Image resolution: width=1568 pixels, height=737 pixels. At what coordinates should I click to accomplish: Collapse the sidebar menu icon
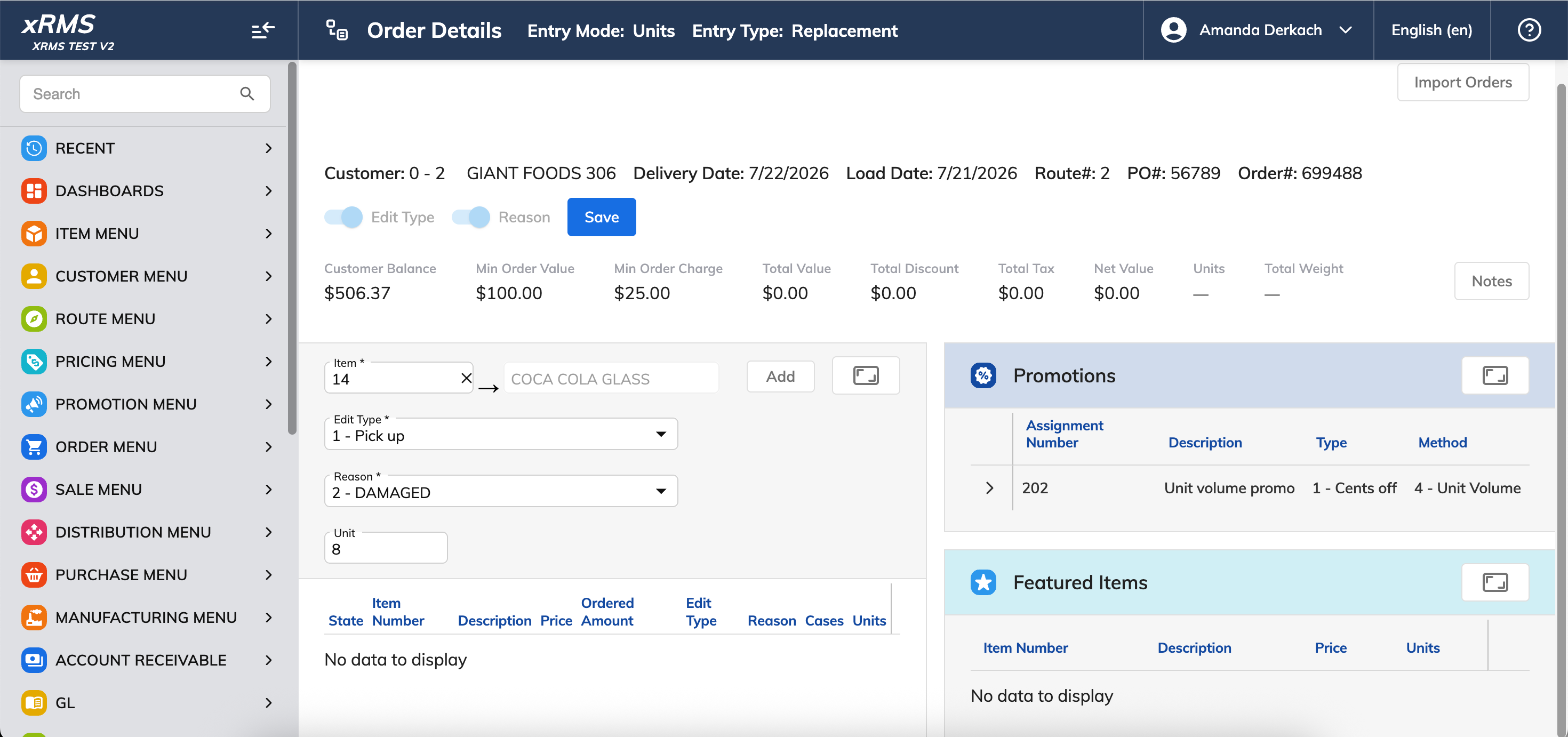pyautogui.click(x=263, y=30)
